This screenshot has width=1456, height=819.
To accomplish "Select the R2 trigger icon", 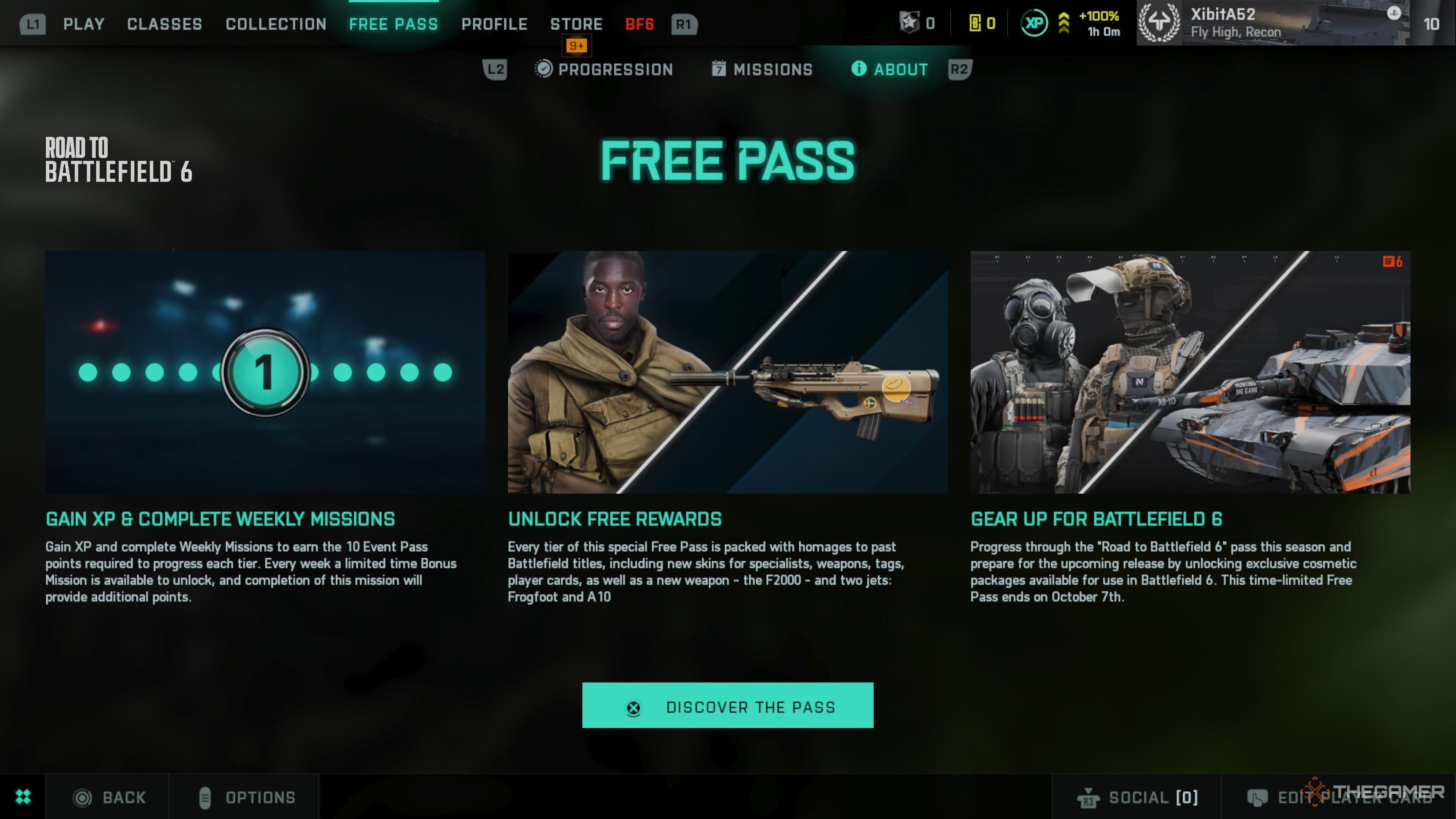I will coord(960,69).
